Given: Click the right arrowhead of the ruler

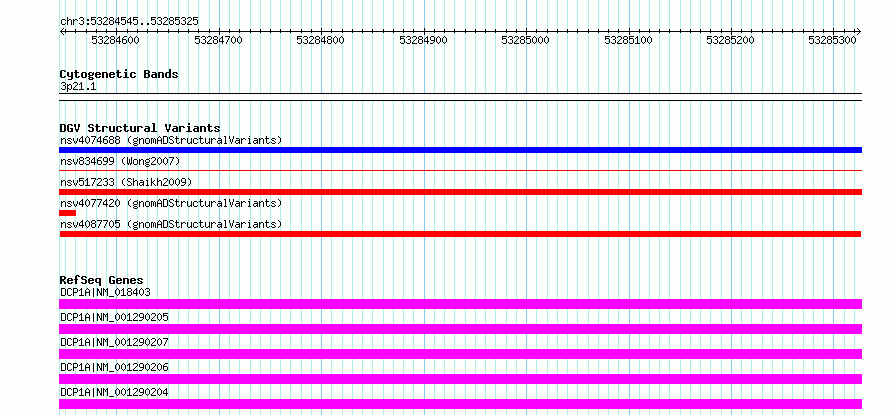Looking at the screenshot, I should click(x=858, y=31).
